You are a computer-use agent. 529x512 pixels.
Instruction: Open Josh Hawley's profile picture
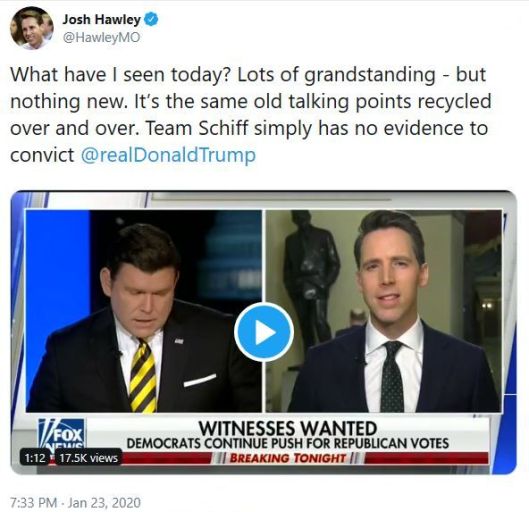pyautogui.click(x=32, y=28)
